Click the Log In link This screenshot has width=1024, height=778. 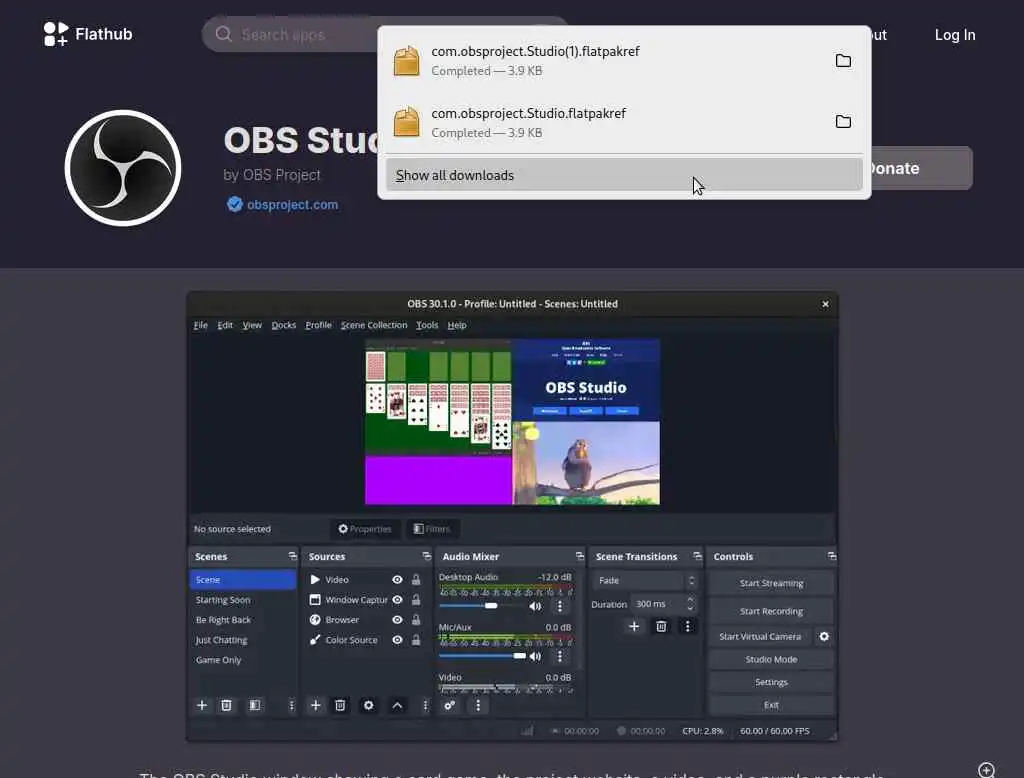pos(955,35)
